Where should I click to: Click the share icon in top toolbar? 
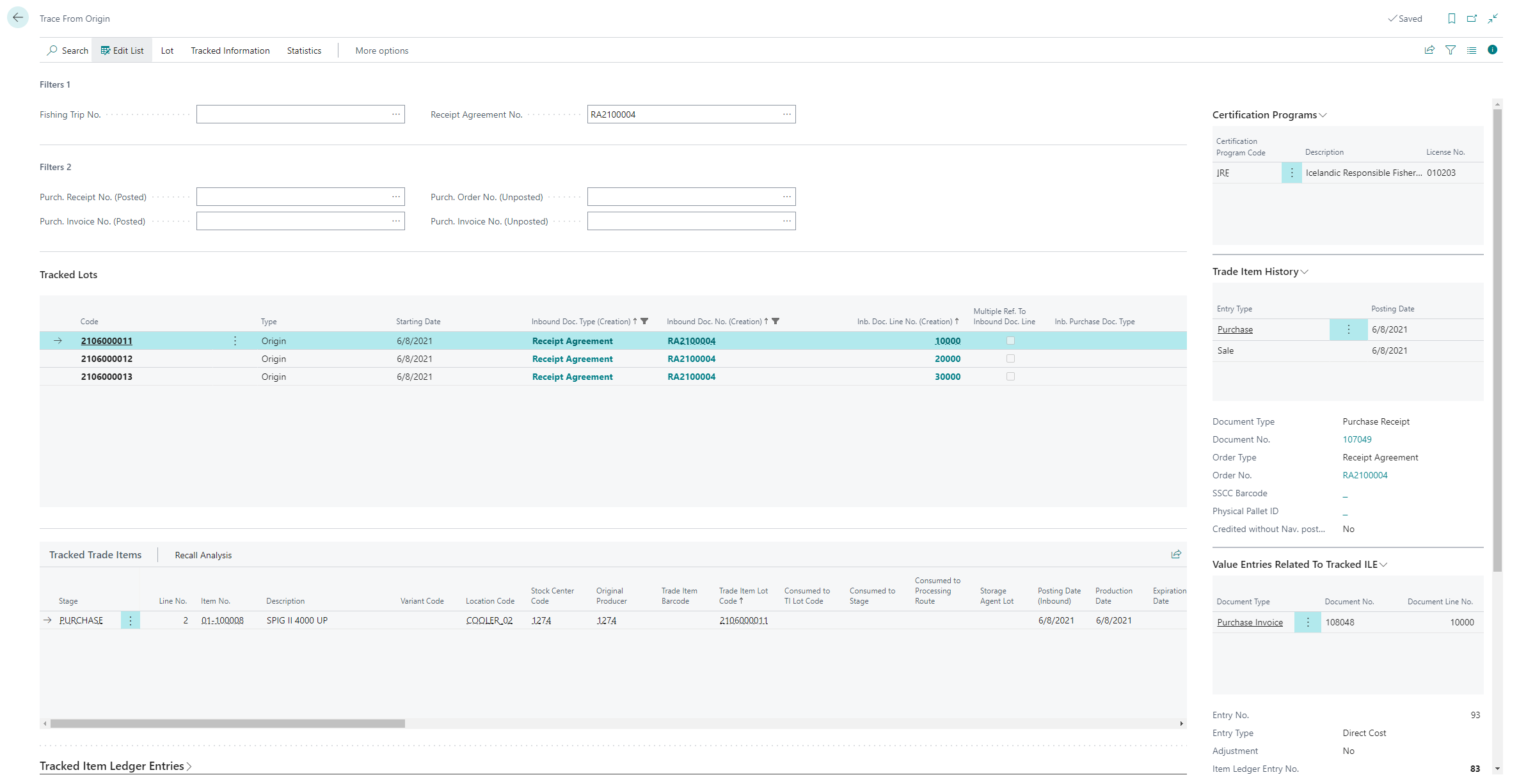pos(1429,50)
